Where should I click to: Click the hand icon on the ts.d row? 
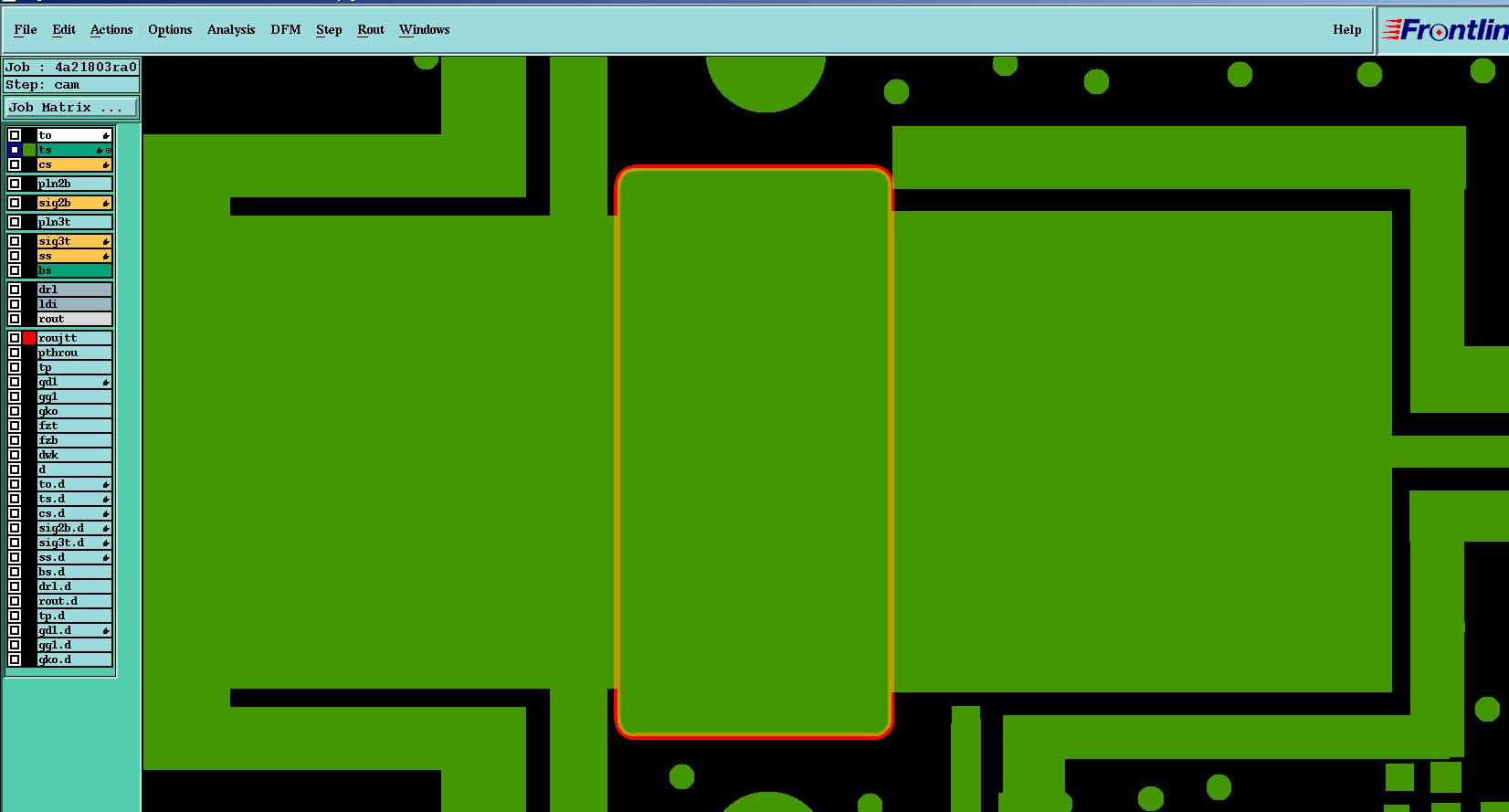point(106,499)
